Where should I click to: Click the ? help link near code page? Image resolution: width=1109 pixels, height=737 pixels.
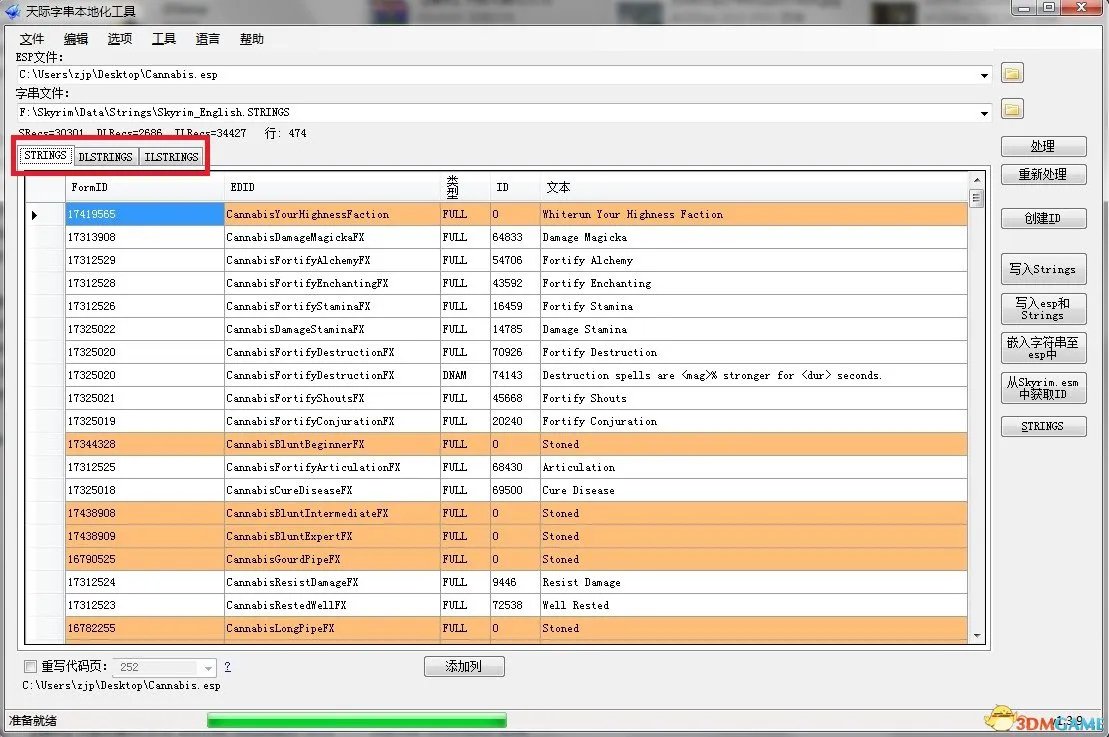pos(227,667)
